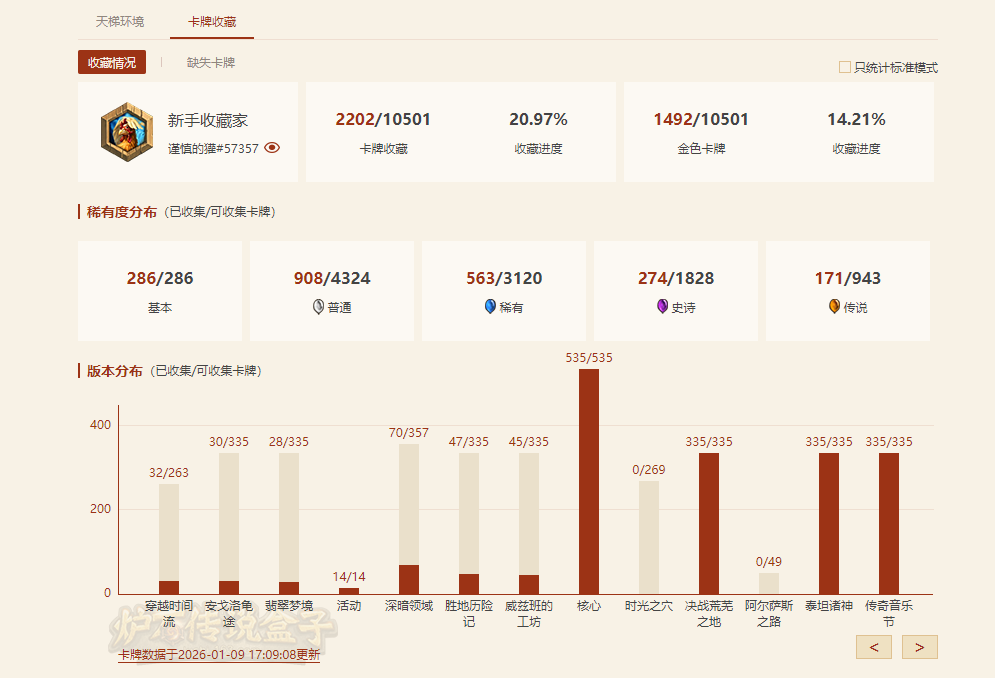Click the collector avatar badge icon
The height and width of the screenshot is (678, 995).
(x=125, y=131)
